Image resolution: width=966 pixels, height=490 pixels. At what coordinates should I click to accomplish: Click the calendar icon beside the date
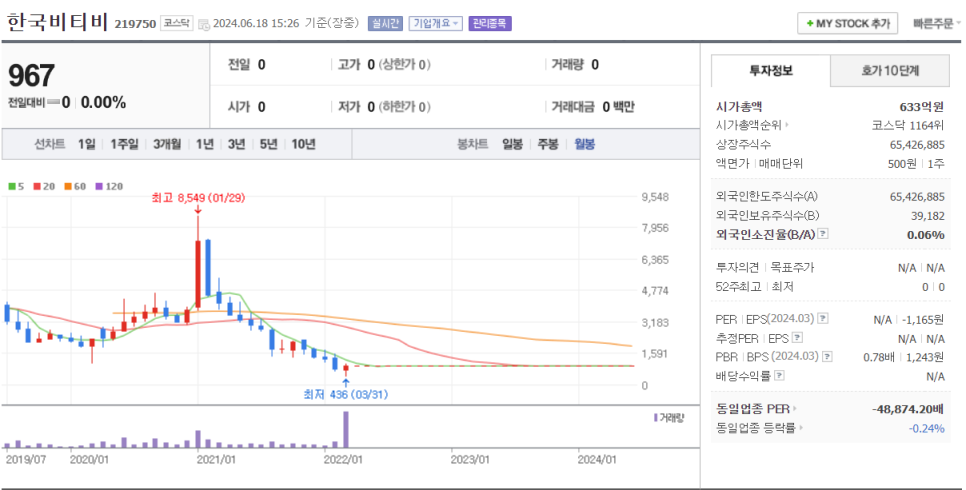203,25
